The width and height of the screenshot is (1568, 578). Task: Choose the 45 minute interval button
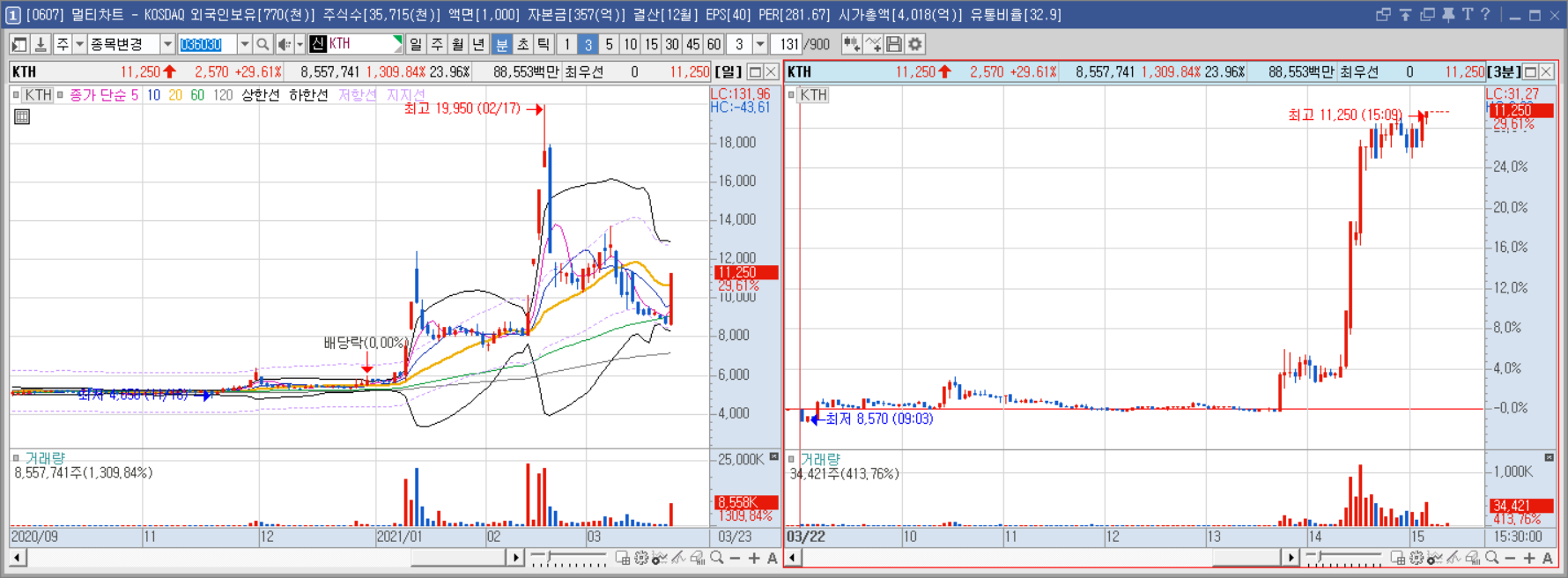point(693,44)
